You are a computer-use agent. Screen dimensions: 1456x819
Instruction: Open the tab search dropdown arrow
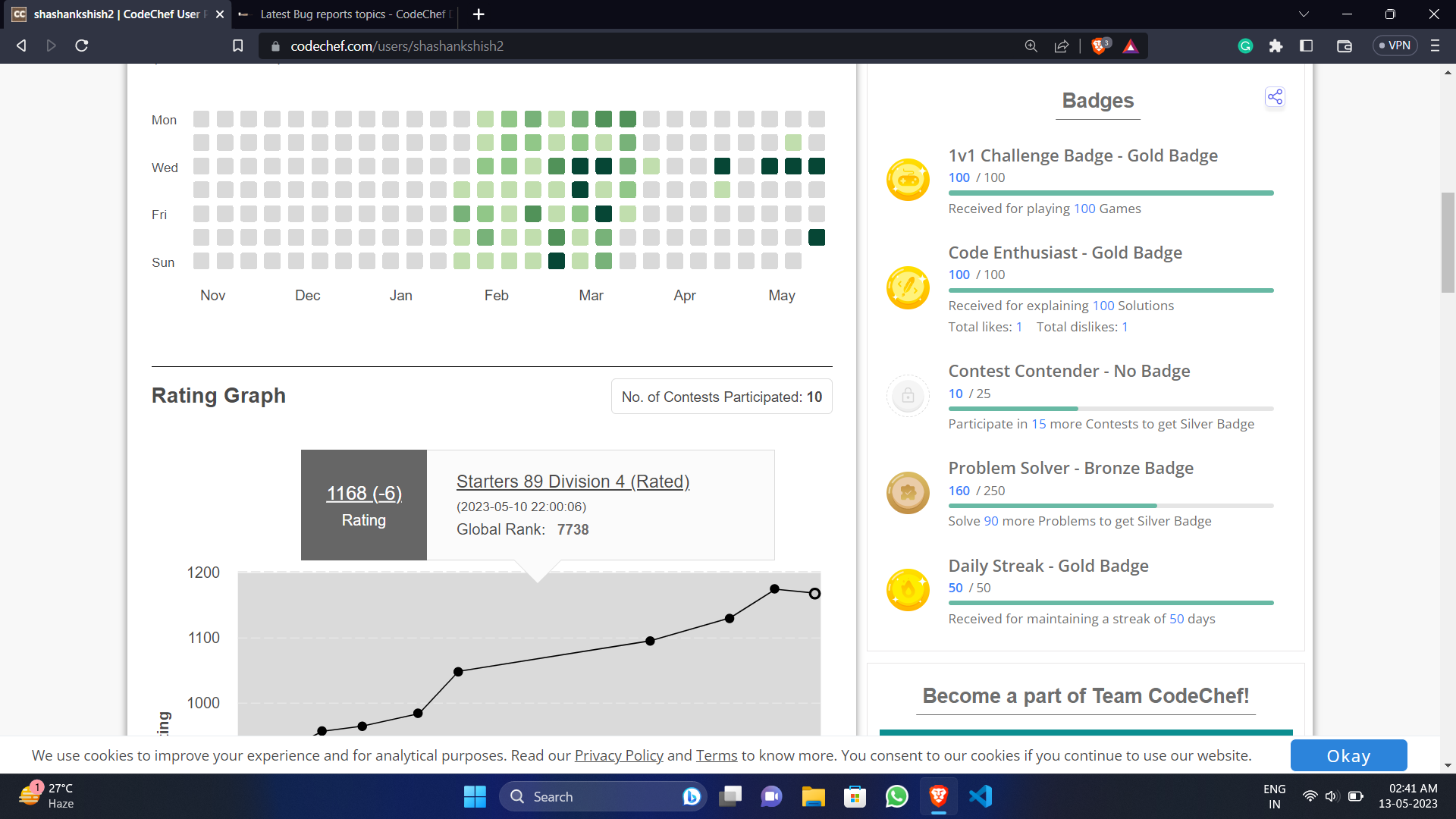coord(1304,14)
